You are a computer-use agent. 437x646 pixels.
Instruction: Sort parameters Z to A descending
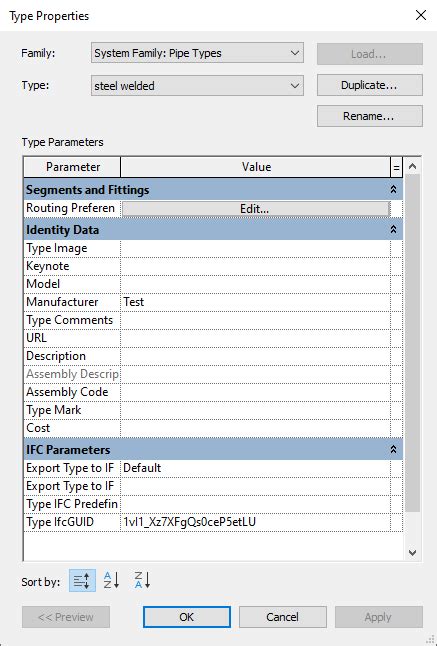(x=142, y=580)
